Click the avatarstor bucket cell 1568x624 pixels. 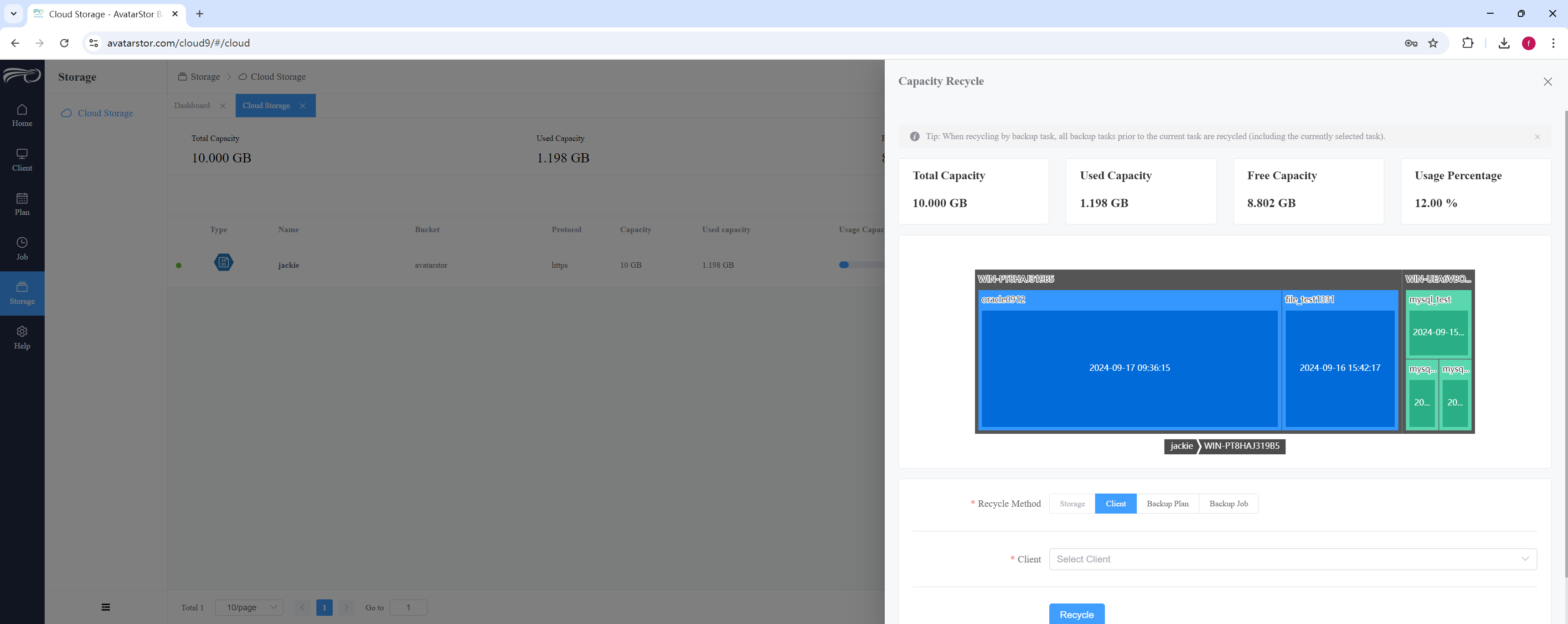coord(431,265)
